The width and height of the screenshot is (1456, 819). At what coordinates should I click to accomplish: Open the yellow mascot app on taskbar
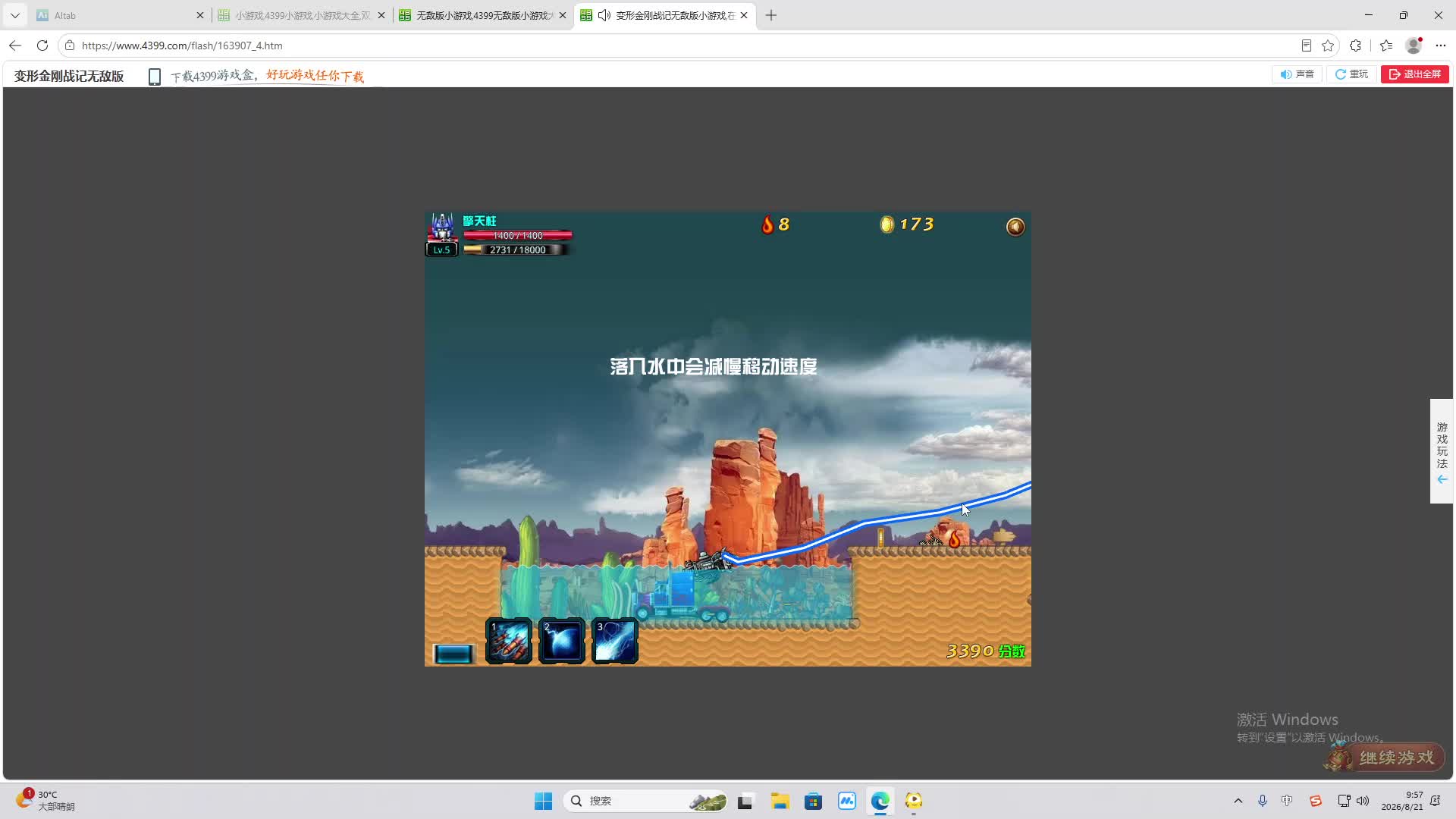pyautogui.click(x=914, y=801)
